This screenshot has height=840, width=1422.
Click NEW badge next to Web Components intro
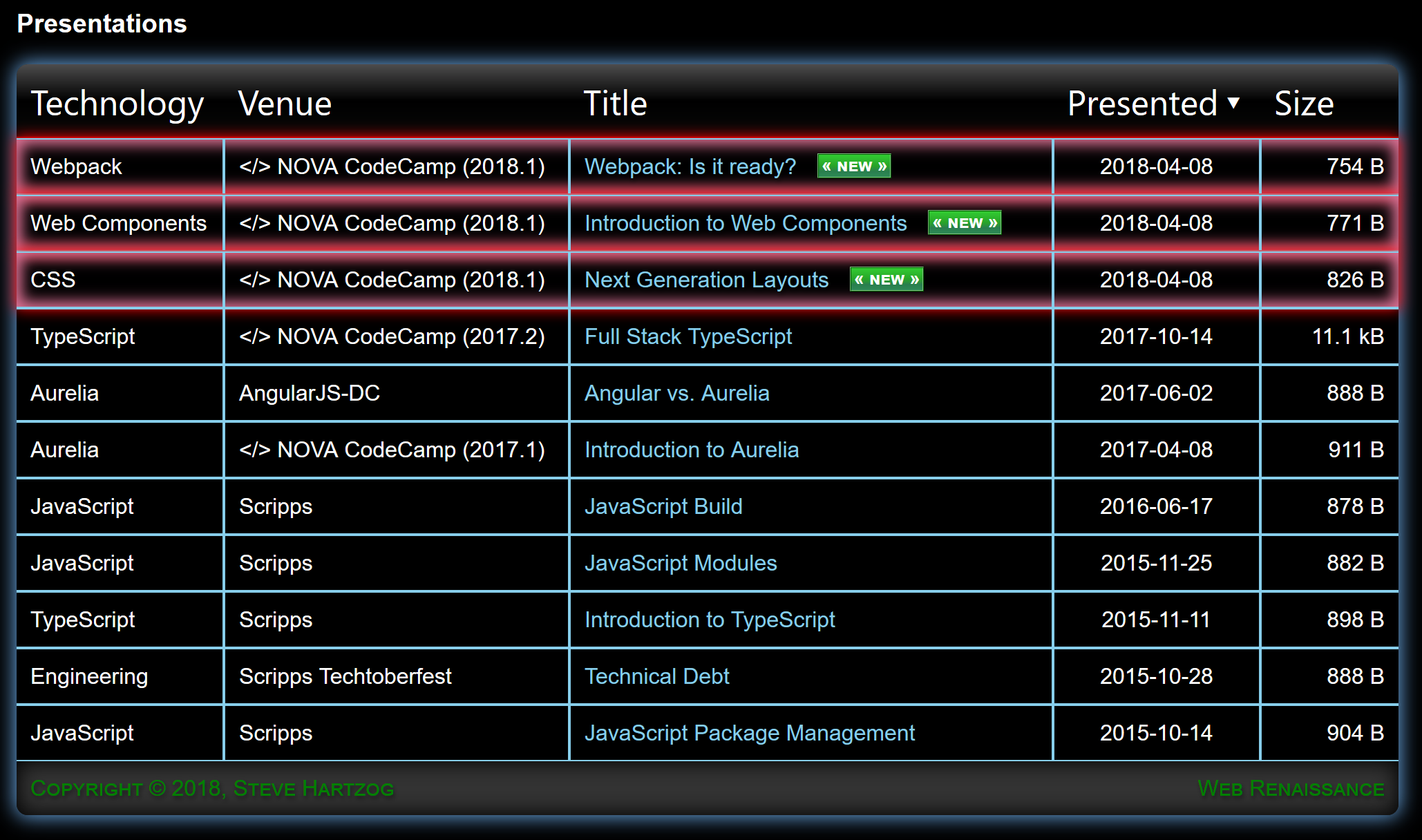pyautogui.click(x=965, y=223)
